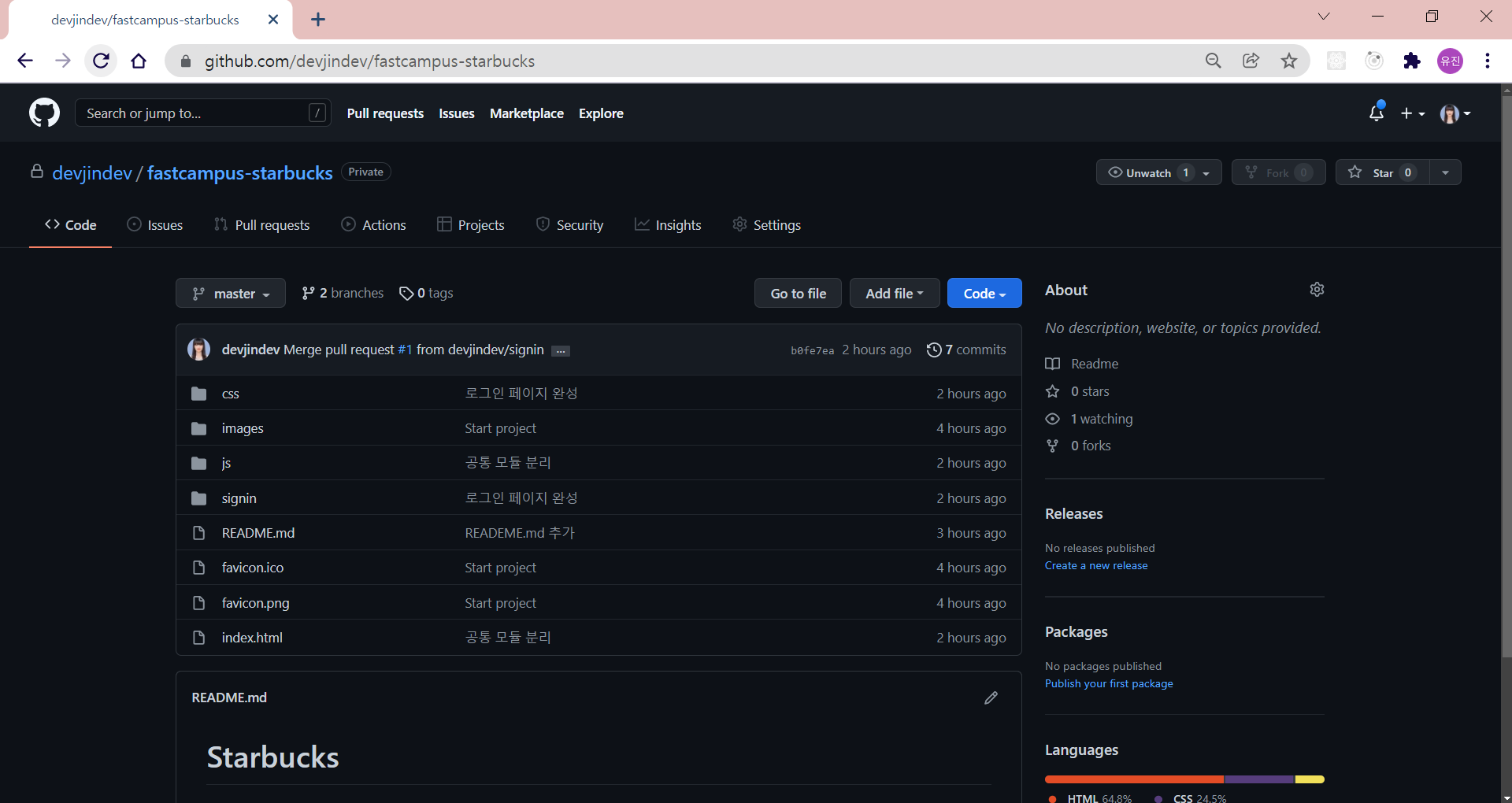Click index.html file icon
Screen dimensions: 1512x803
[198, 638]
